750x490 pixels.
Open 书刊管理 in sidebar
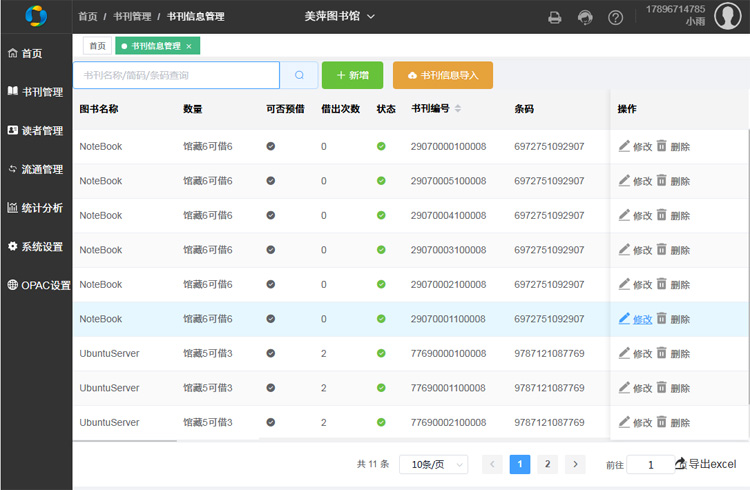click(x=36, y=92)
